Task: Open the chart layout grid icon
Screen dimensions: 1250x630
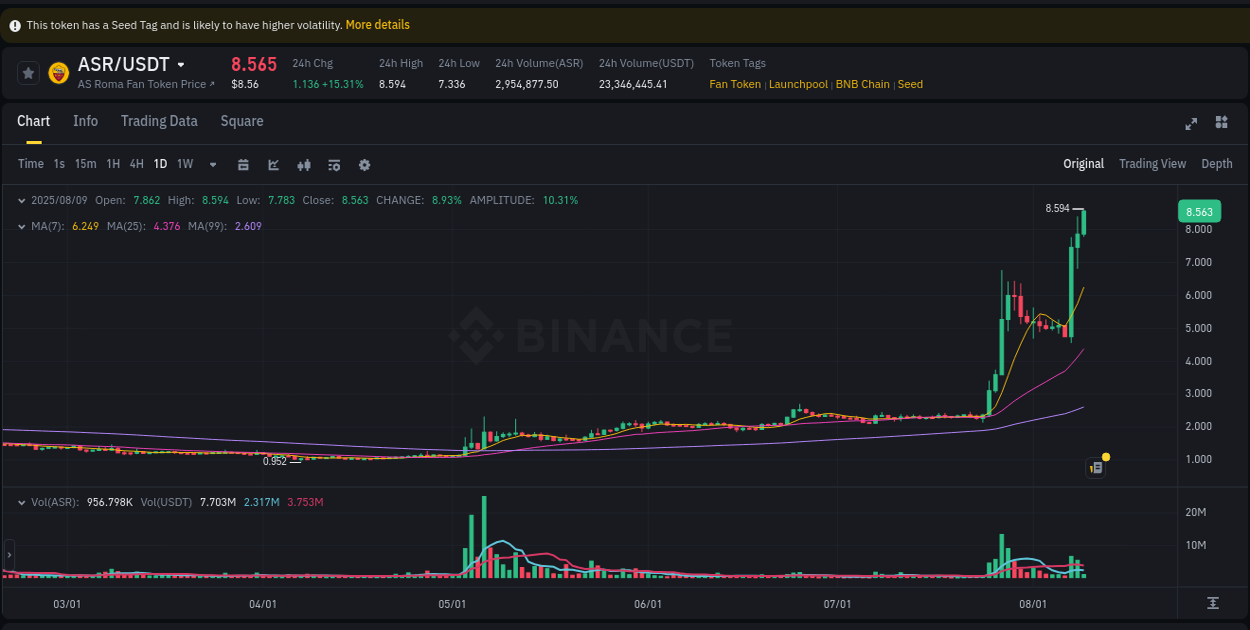Action: (1221, 122)
